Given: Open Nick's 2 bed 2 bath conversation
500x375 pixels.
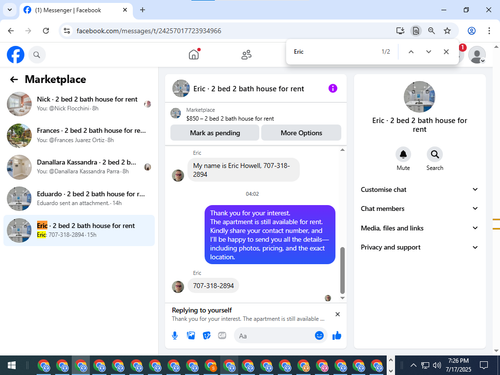Looking at the screenshot, I should pos(79,104).
